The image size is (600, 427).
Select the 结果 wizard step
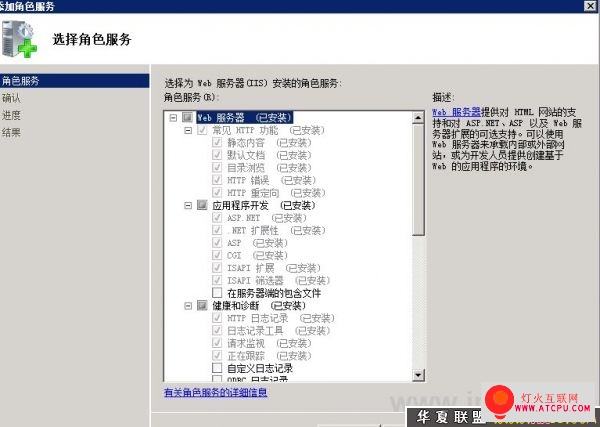(x=11, y=133)
